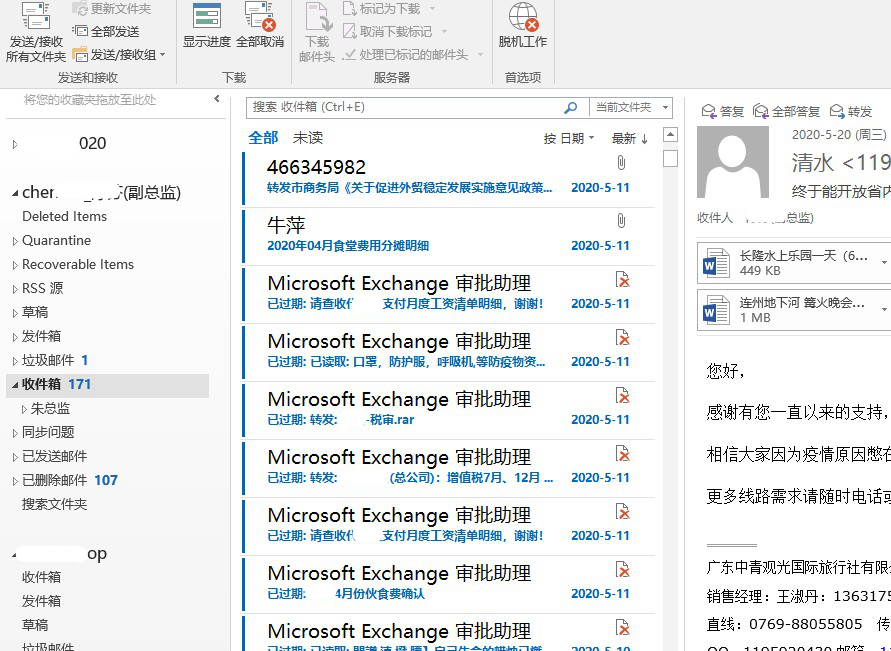
Task: Toggle 脱机工作 offline mode
Action: [523, 26]
